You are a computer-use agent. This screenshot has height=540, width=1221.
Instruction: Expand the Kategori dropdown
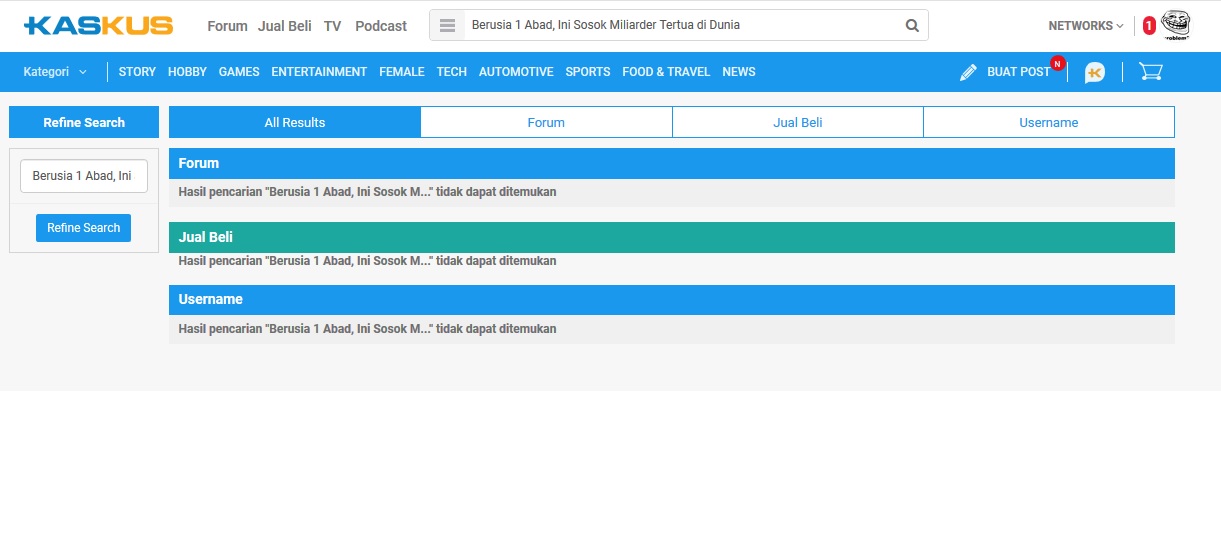55,72
